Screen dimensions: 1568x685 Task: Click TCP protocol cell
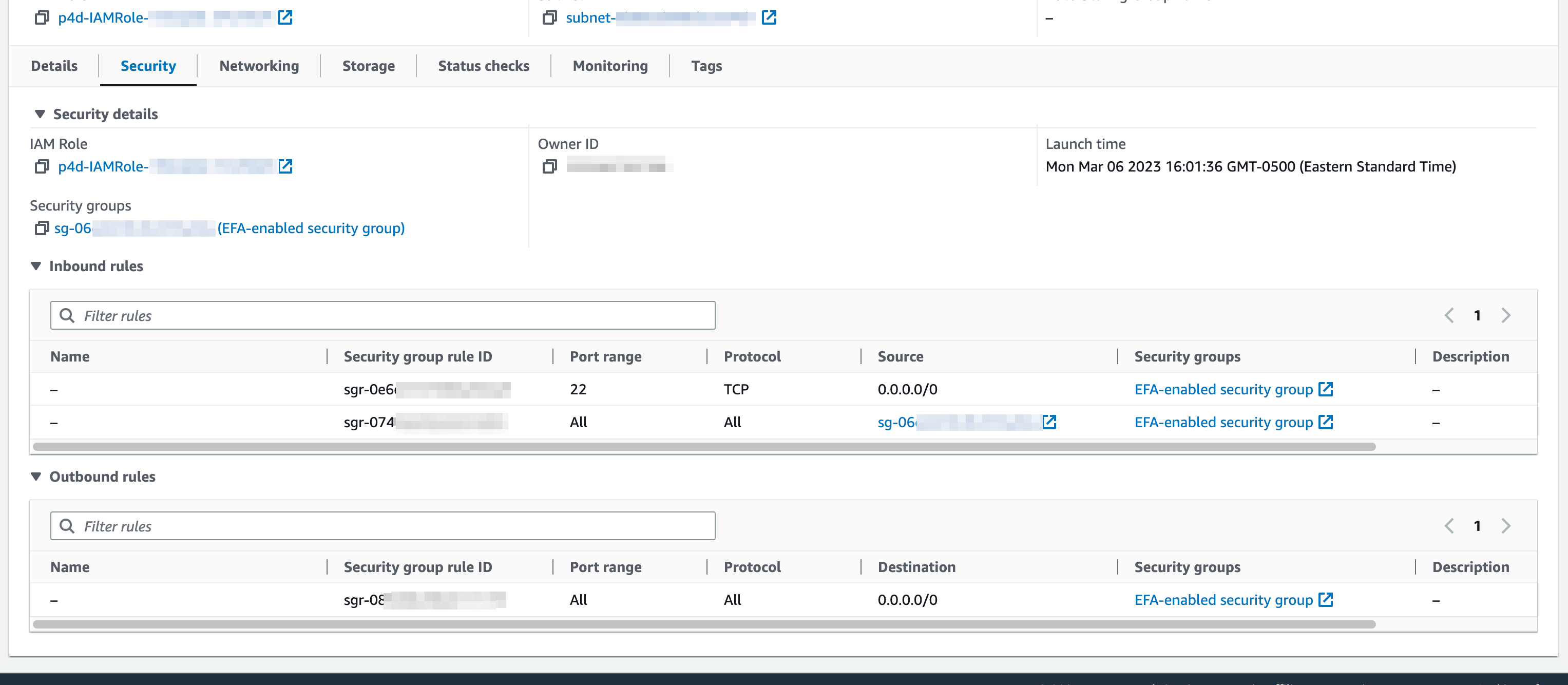pyautogui.click(x=736, y=389)
